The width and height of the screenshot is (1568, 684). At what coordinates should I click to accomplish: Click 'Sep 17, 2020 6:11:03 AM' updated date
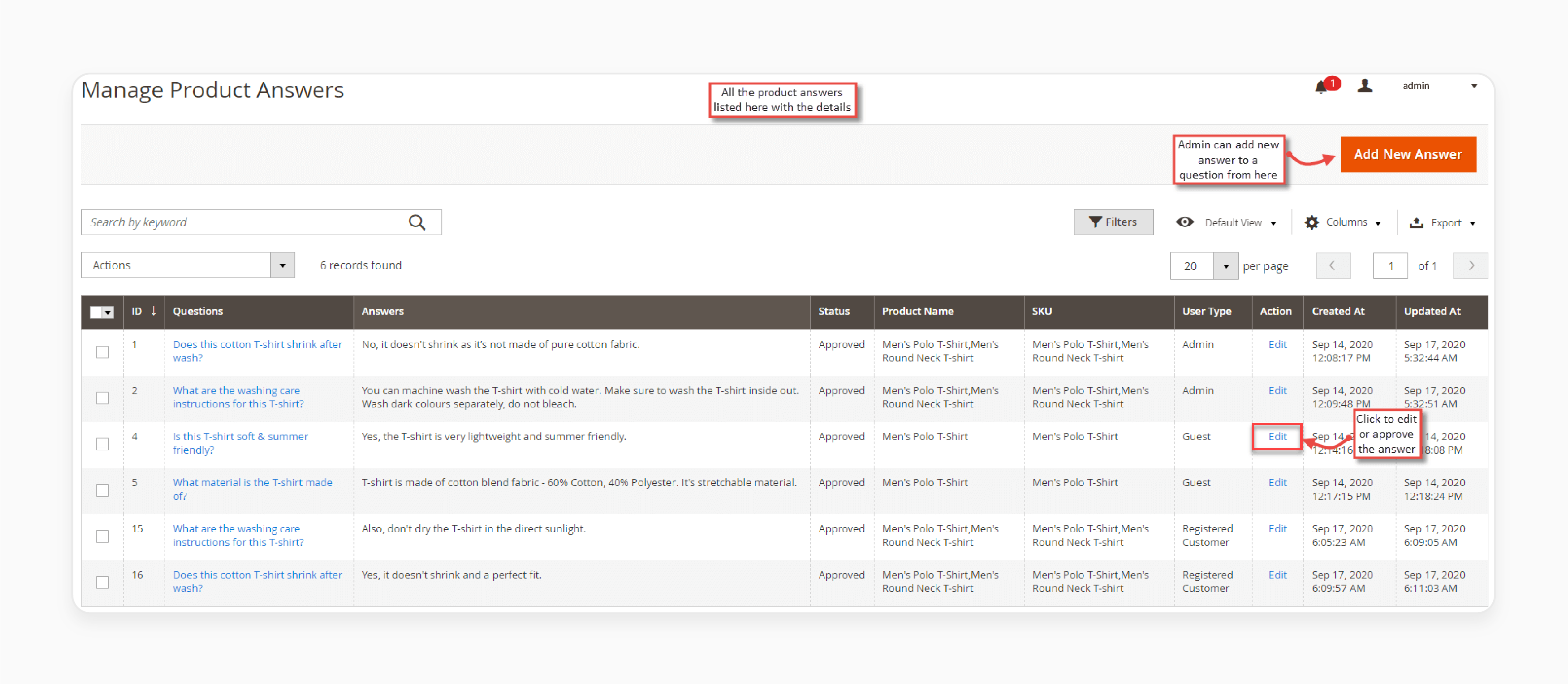pos(1434,582)
